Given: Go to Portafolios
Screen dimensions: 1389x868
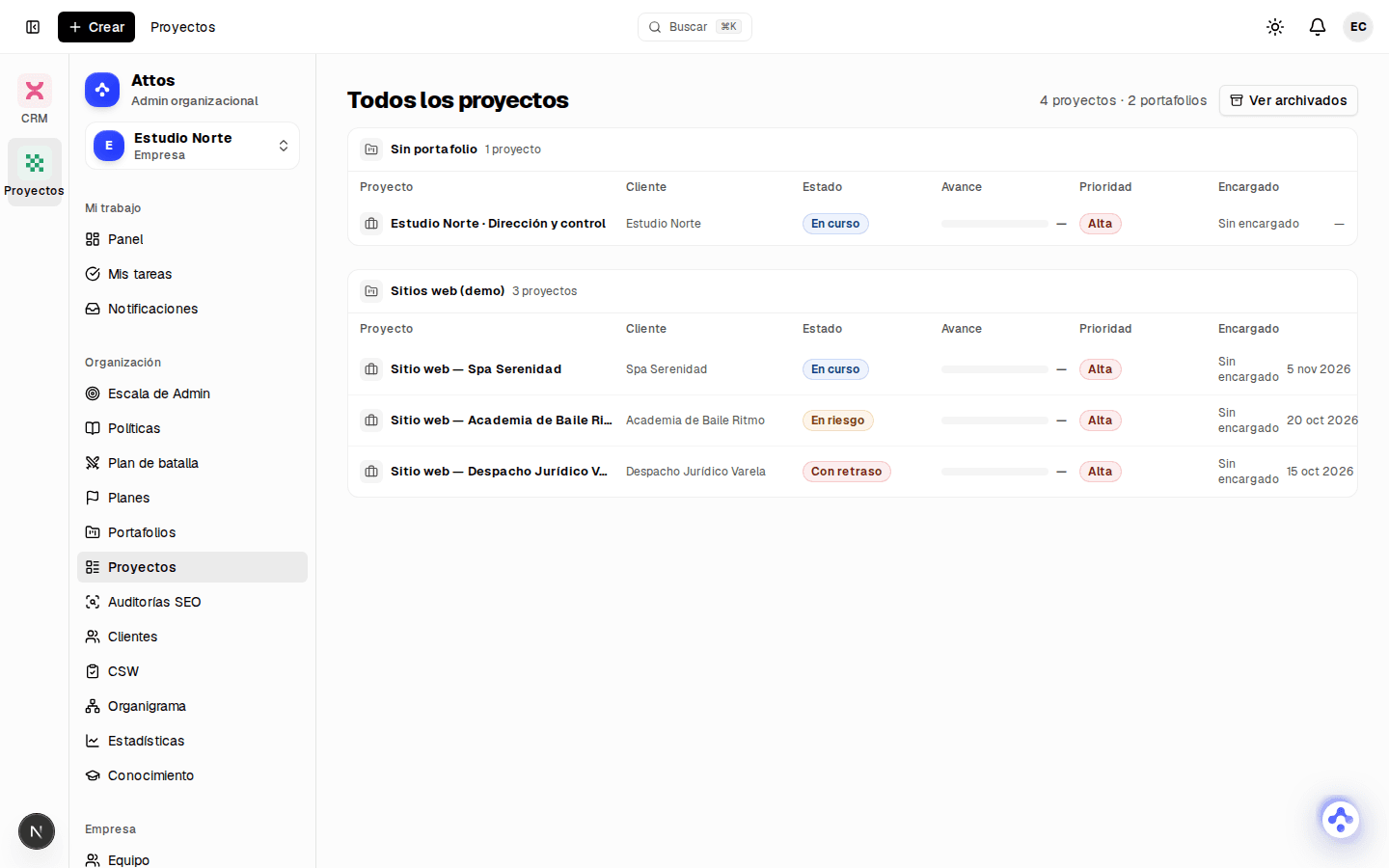Looking at the screenshot, I should pos(192,532).
